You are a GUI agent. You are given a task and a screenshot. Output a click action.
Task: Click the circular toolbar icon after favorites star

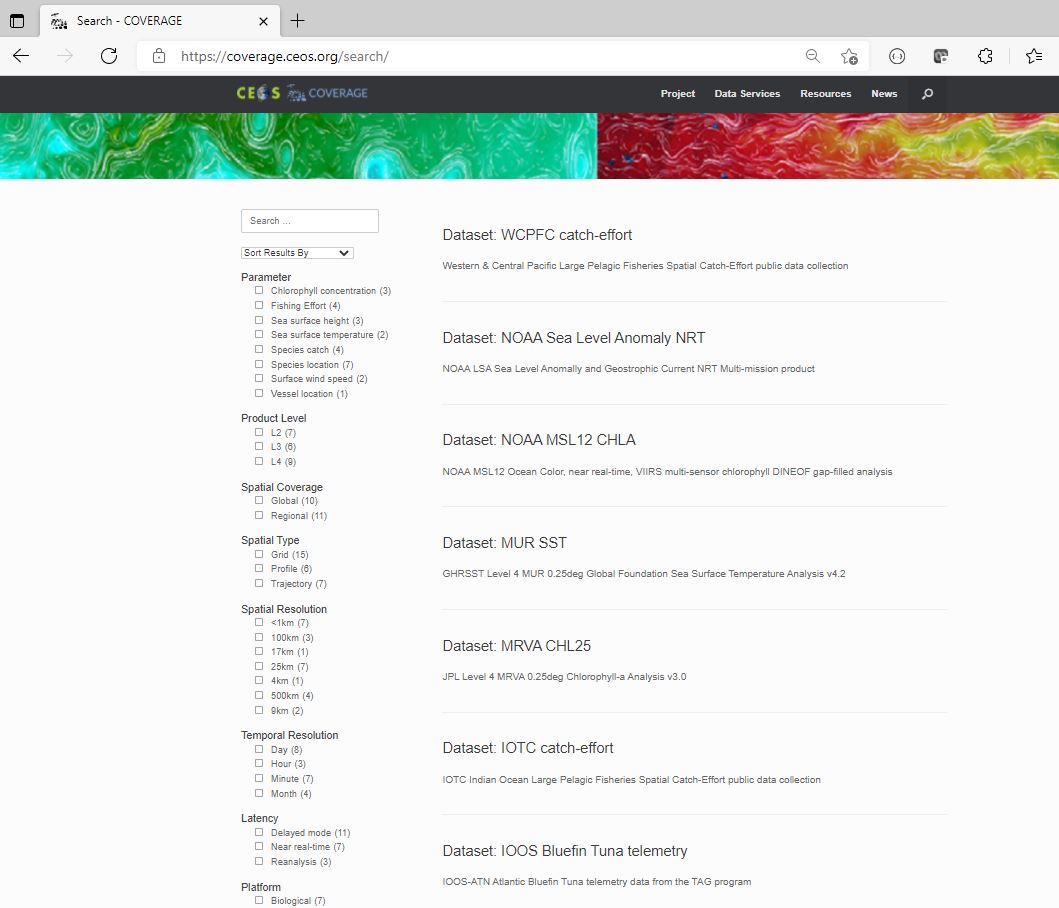(x=897, y=56)
